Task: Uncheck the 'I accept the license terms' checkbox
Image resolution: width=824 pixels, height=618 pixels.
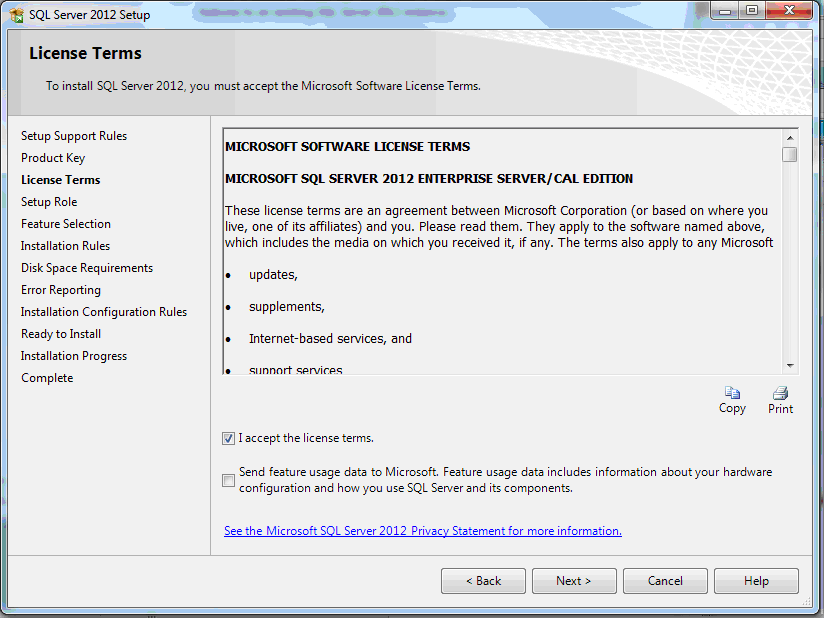Action: coord(229,438)
